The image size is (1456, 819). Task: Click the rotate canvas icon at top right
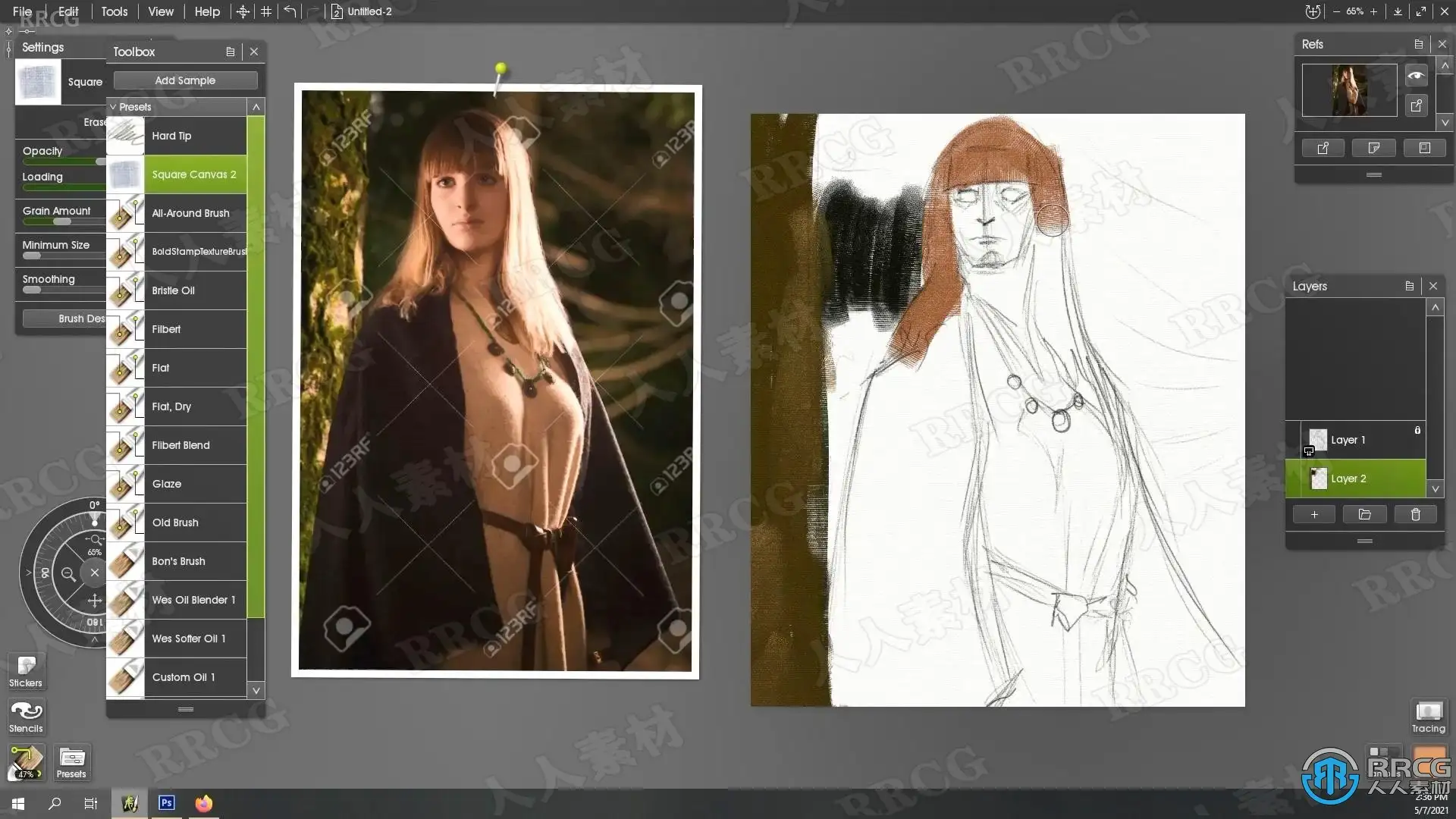tap(1313, 11)
